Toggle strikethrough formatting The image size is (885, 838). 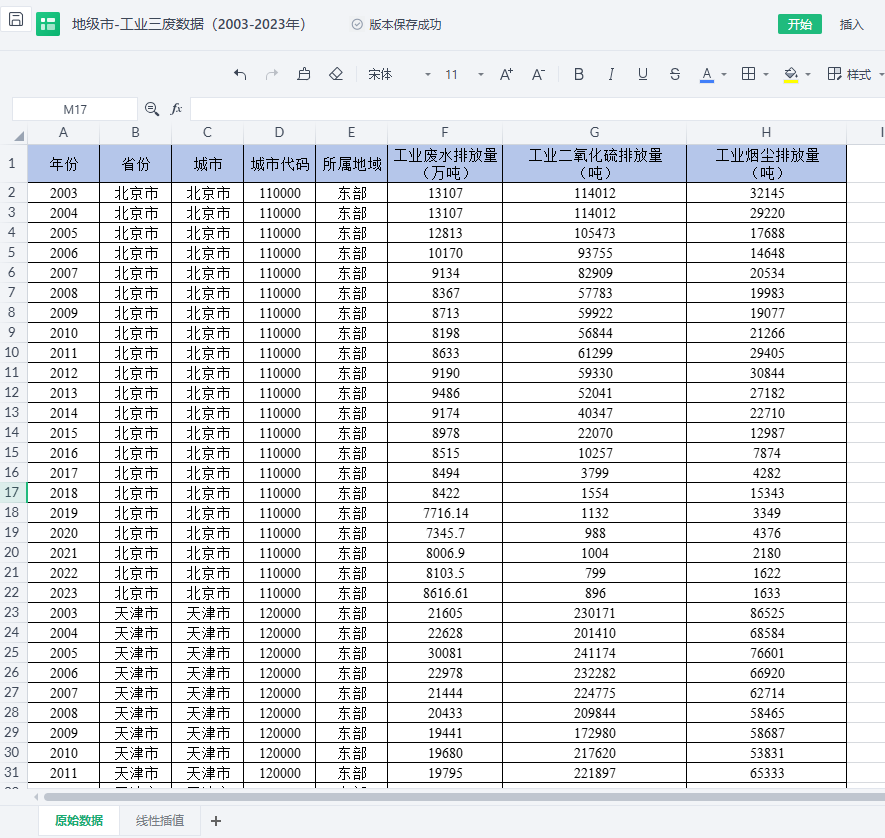pos(674,74)
